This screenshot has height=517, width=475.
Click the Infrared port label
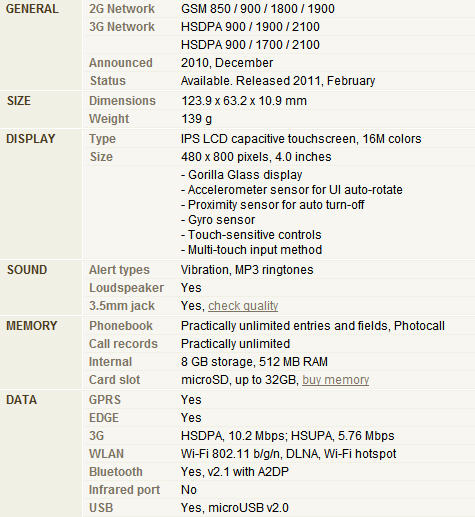click(x=124, y=490)
